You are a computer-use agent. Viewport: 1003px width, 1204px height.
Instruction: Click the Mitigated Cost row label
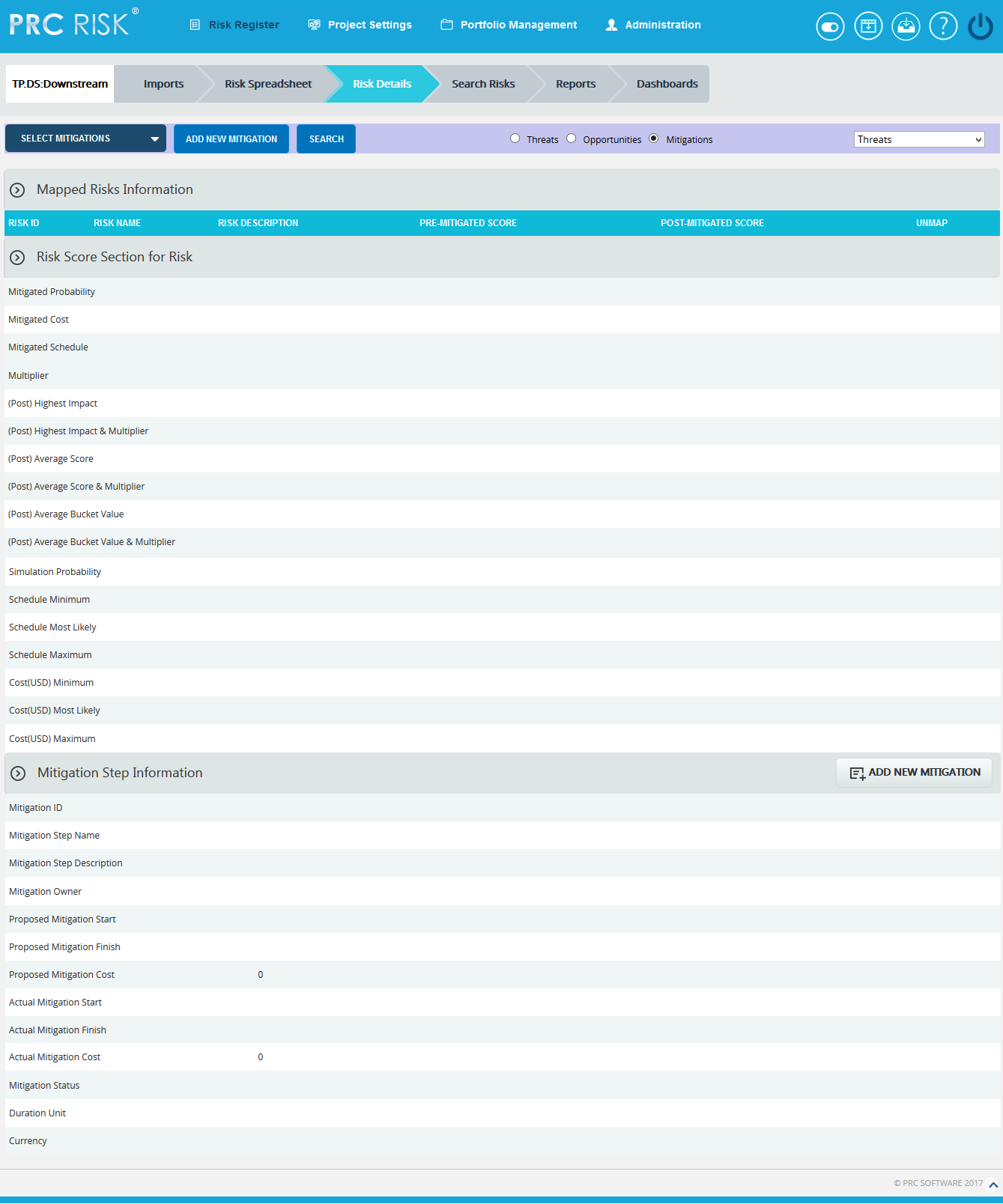(x=38, y=320)
